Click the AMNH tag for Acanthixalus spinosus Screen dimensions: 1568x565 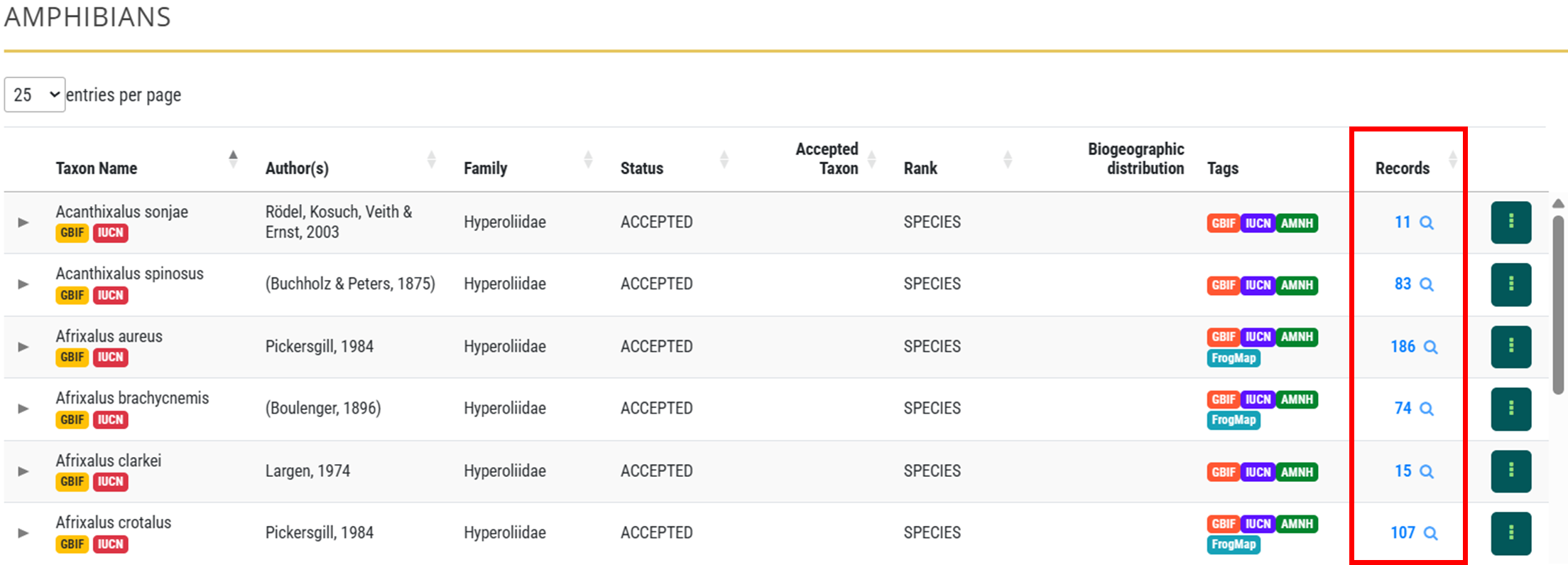coord(1297,285)
